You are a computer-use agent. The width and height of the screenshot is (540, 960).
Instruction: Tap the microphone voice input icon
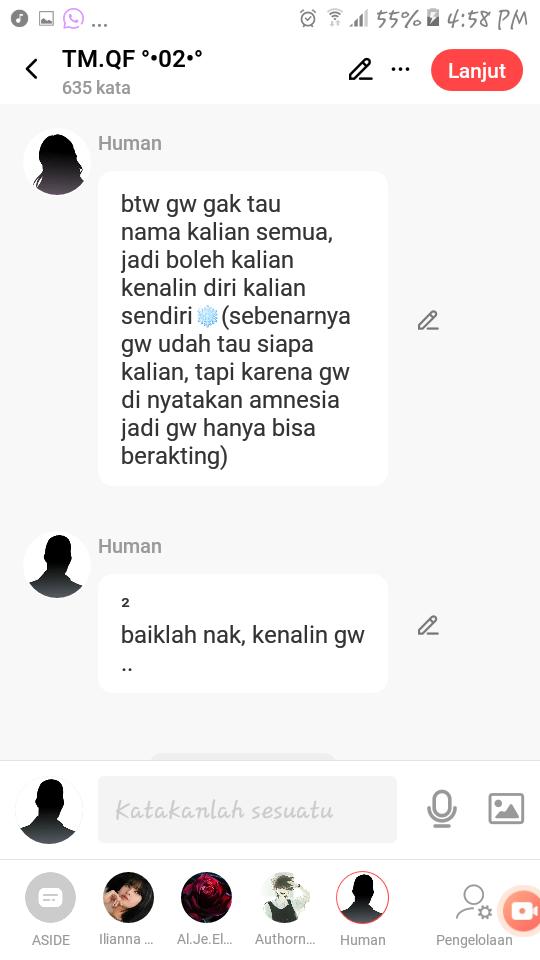click(x=441, y=809)
